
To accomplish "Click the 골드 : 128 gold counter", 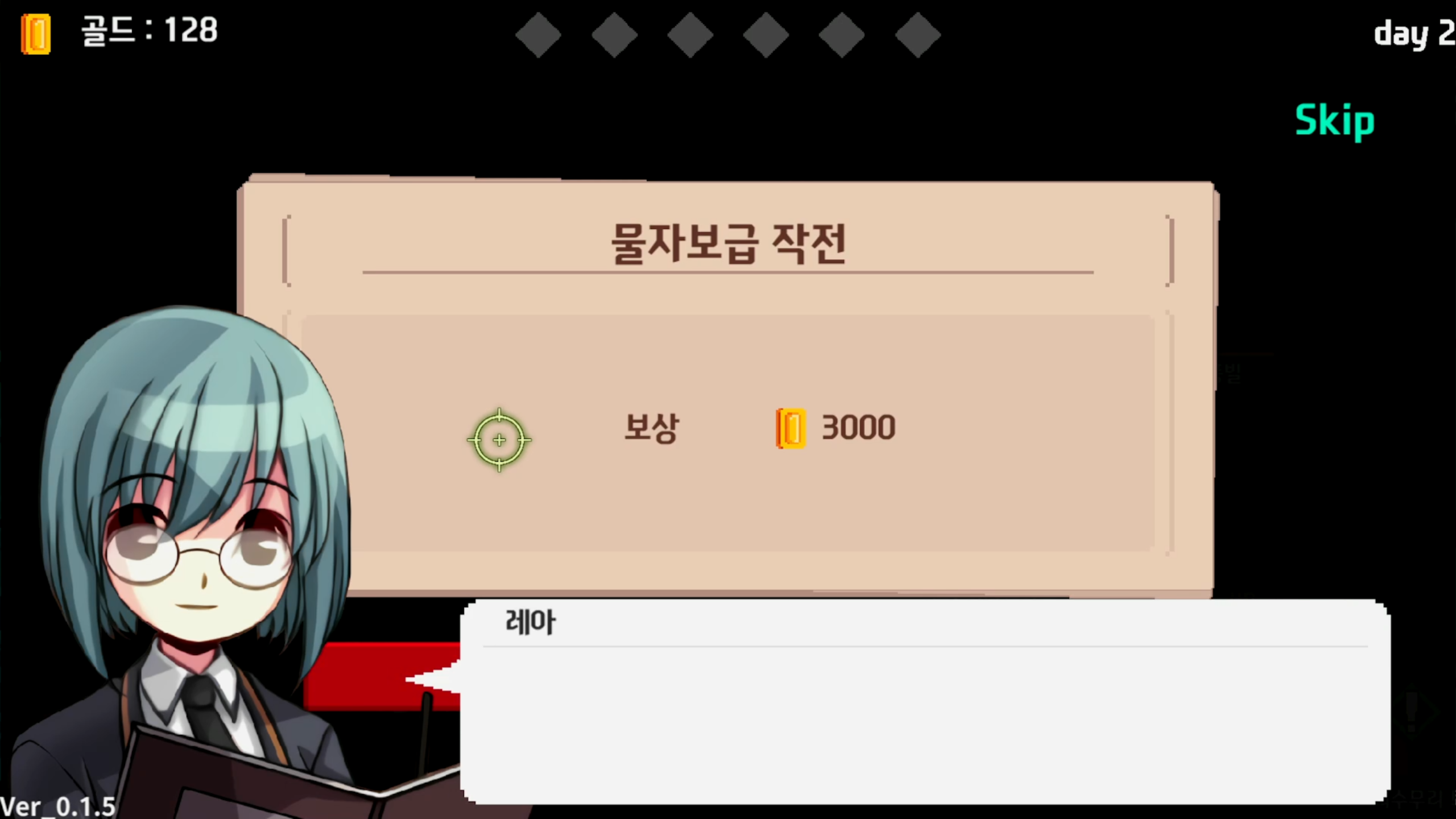I will (x=149, y=31).
